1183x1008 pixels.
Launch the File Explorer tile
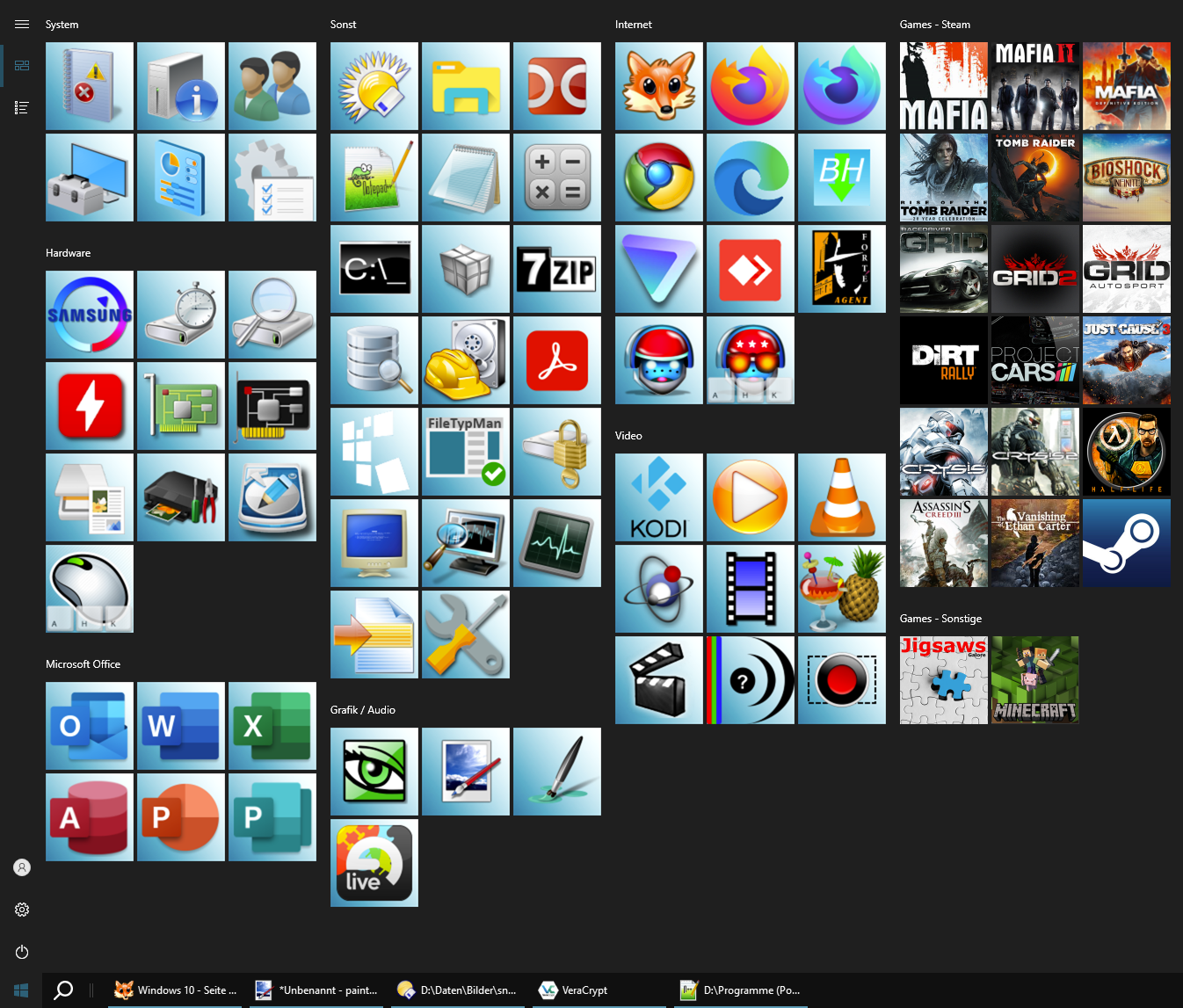[466, 86]
